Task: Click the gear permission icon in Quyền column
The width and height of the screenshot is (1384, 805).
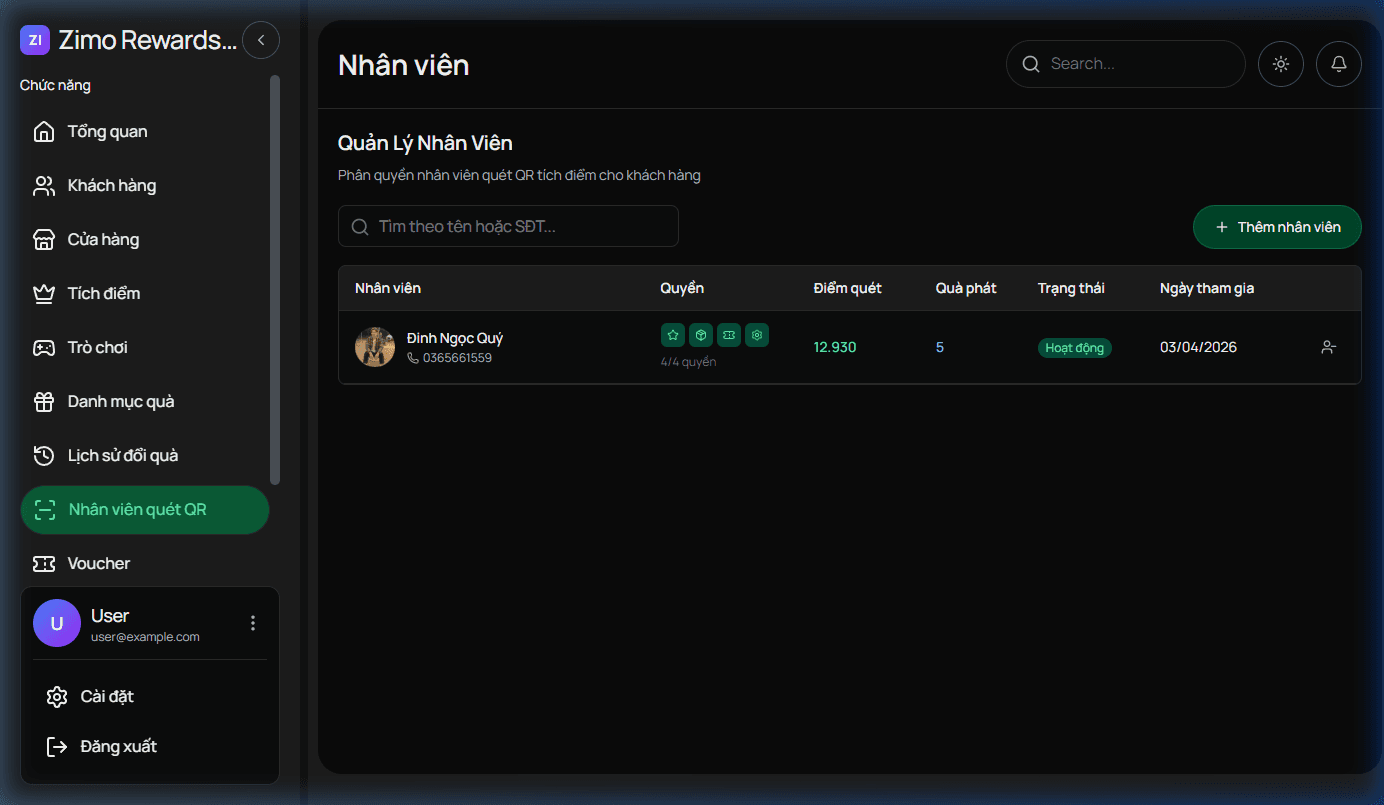Action: coord(757,335)
